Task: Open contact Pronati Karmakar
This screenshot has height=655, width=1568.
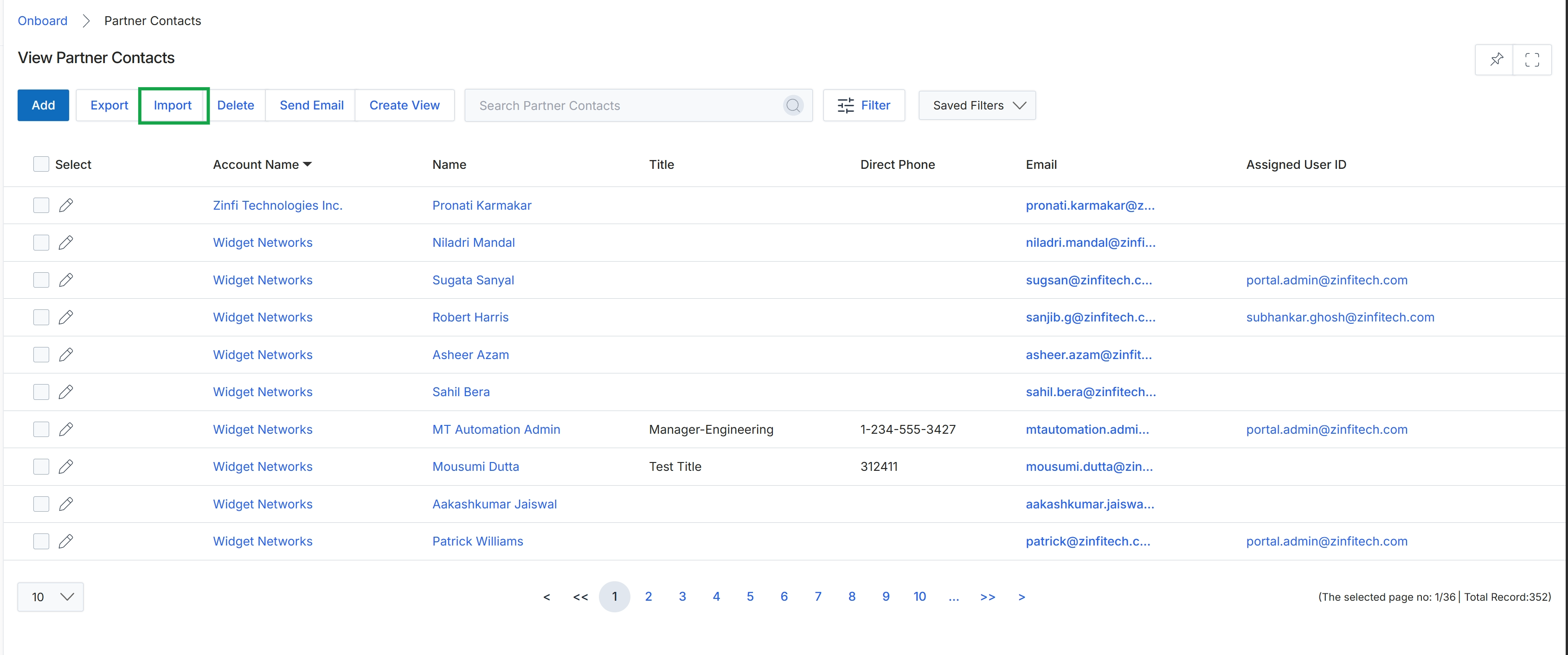Action: 482,205
